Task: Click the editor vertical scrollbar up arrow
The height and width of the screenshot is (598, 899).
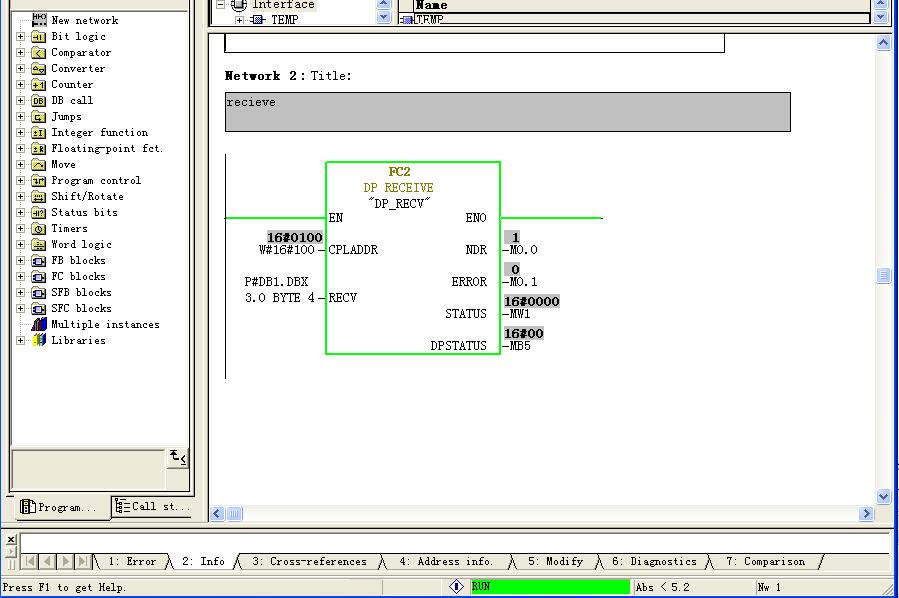Action: pos(884,43)
